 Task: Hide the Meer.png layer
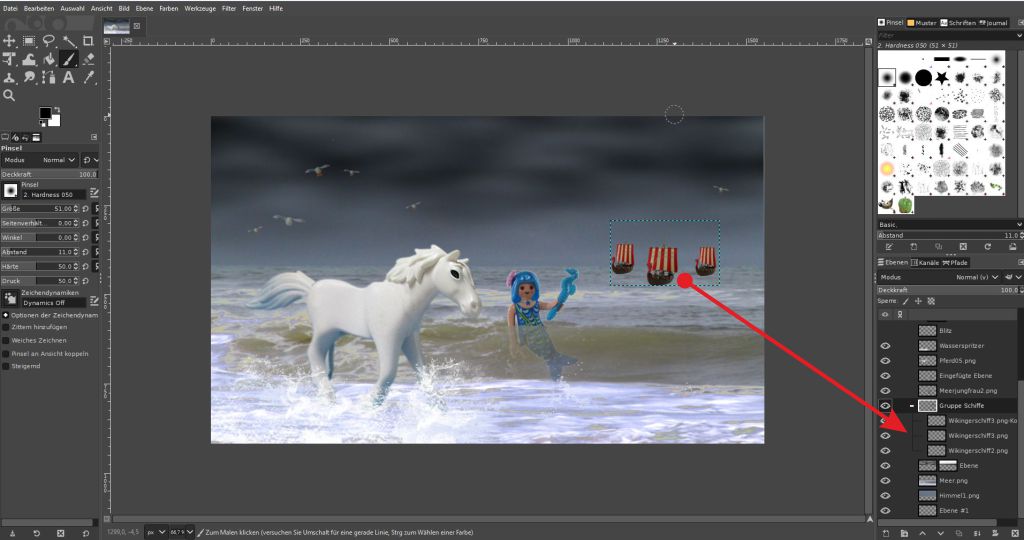tap(886, 481)
